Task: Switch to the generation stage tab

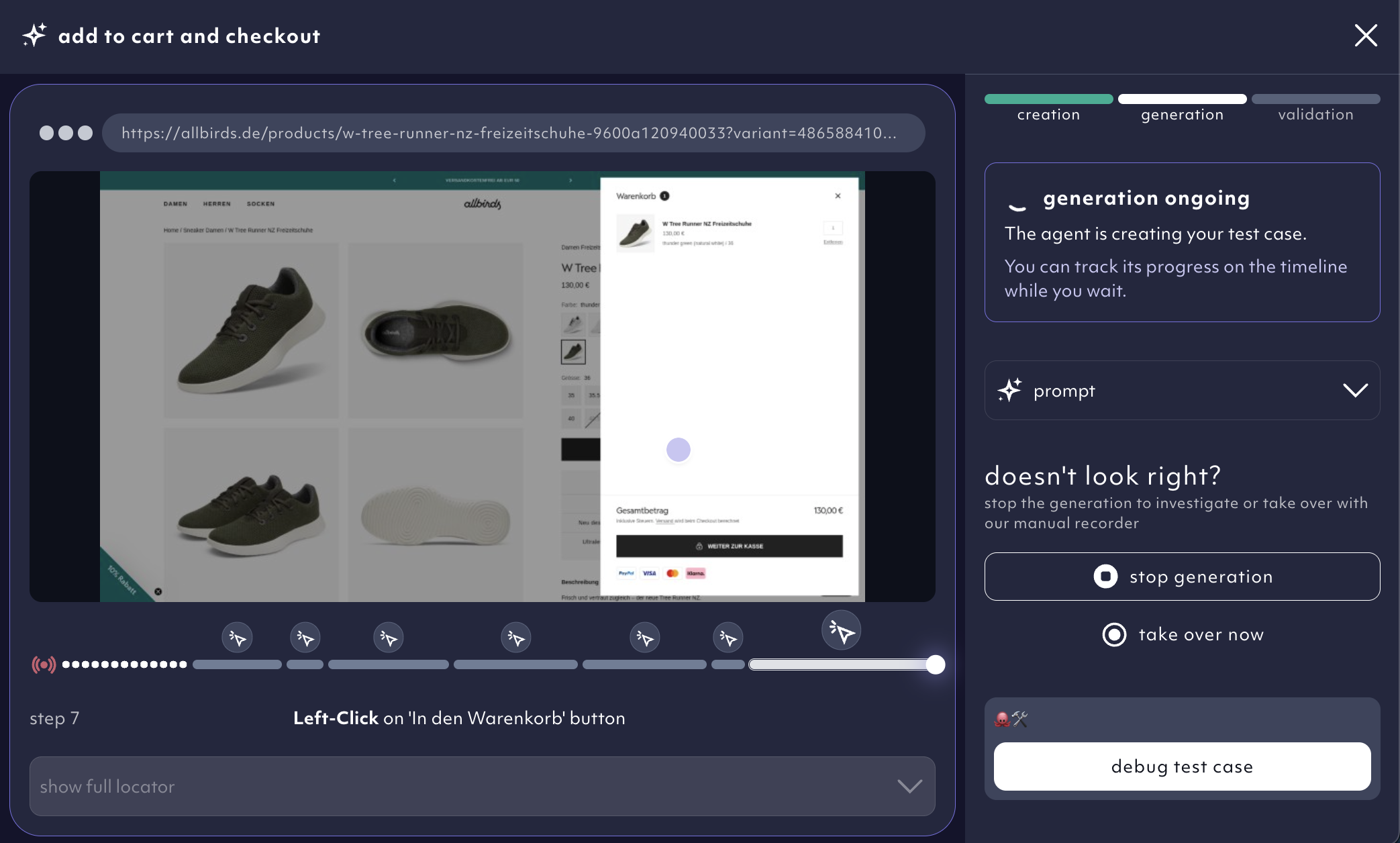Action: tap(1182, 109)
